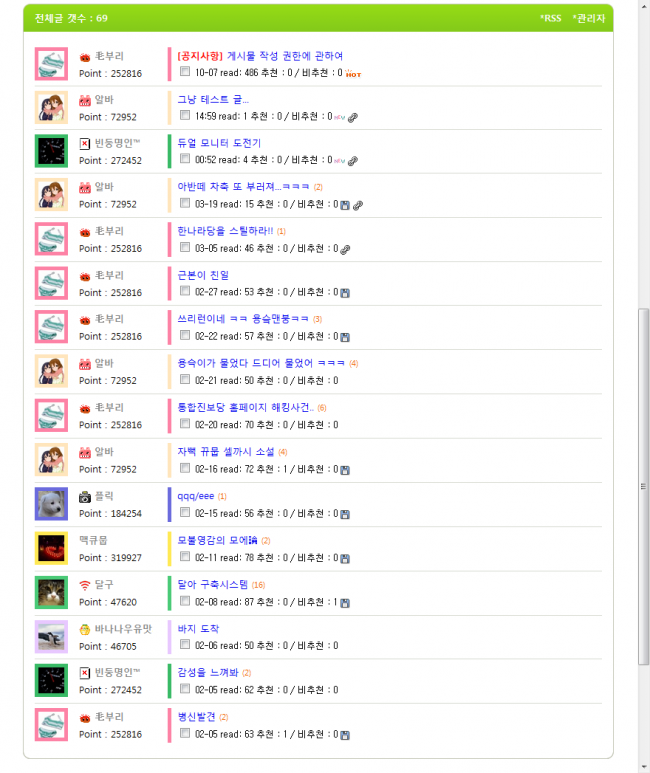Open the post 통합진보당 홈페이지 해킹사건
Viewport: 650px width, 773px height.
246,408
